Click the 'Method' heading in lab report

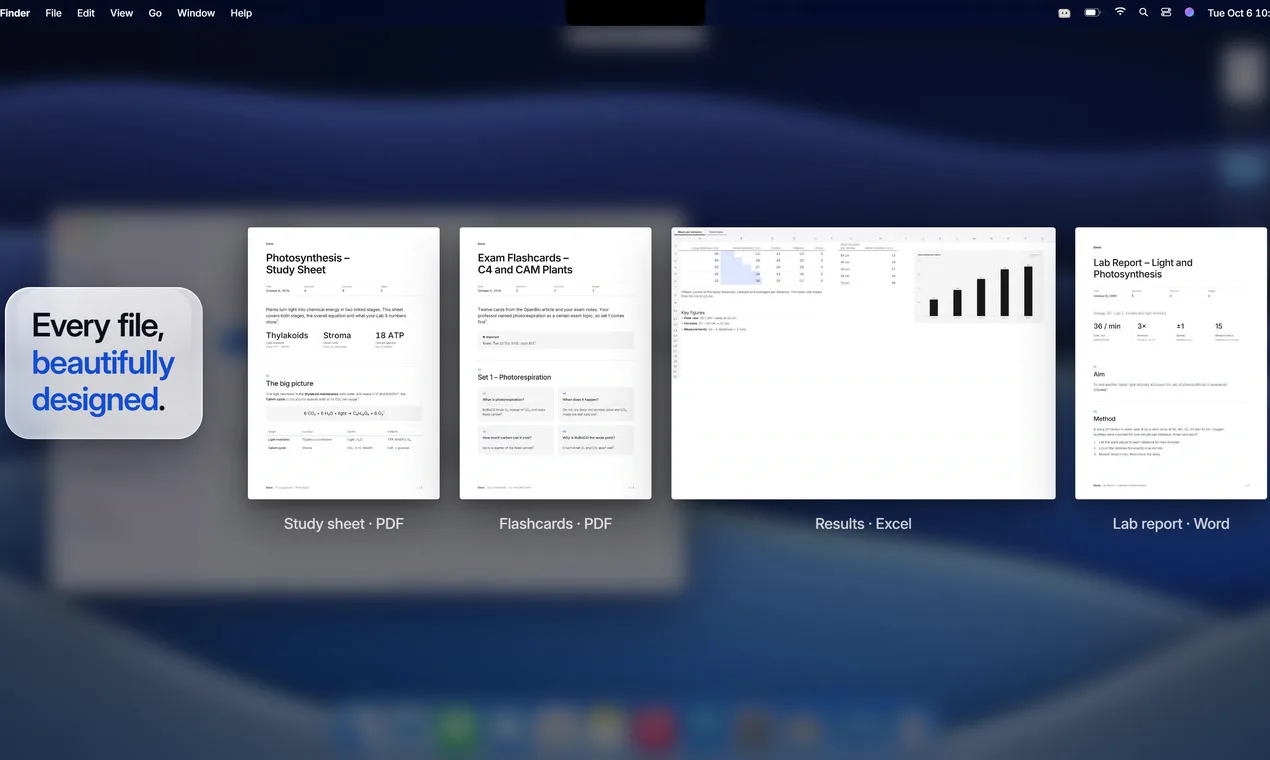point(1104,419)
